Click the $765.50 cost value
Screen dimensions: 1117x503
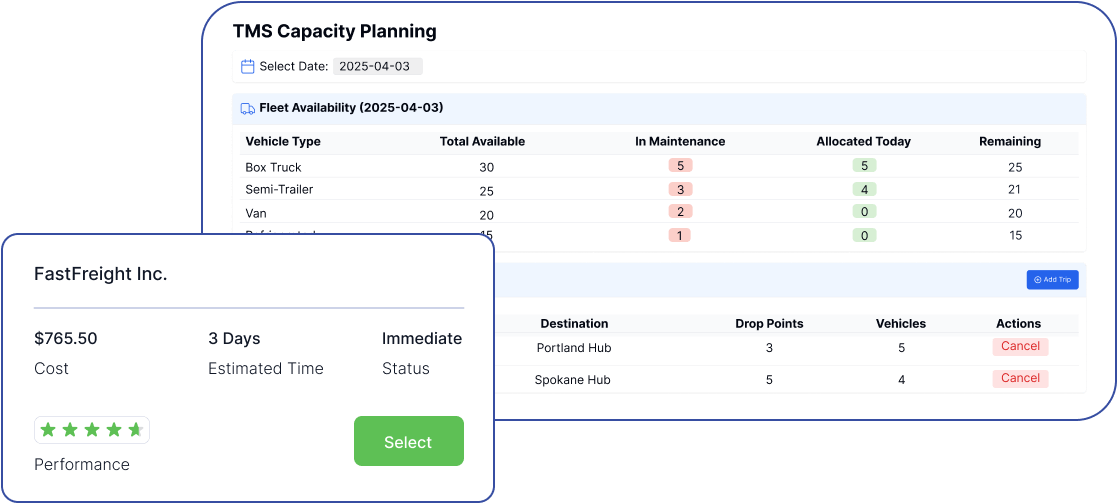pyautogui.click(x=66, y=338)
